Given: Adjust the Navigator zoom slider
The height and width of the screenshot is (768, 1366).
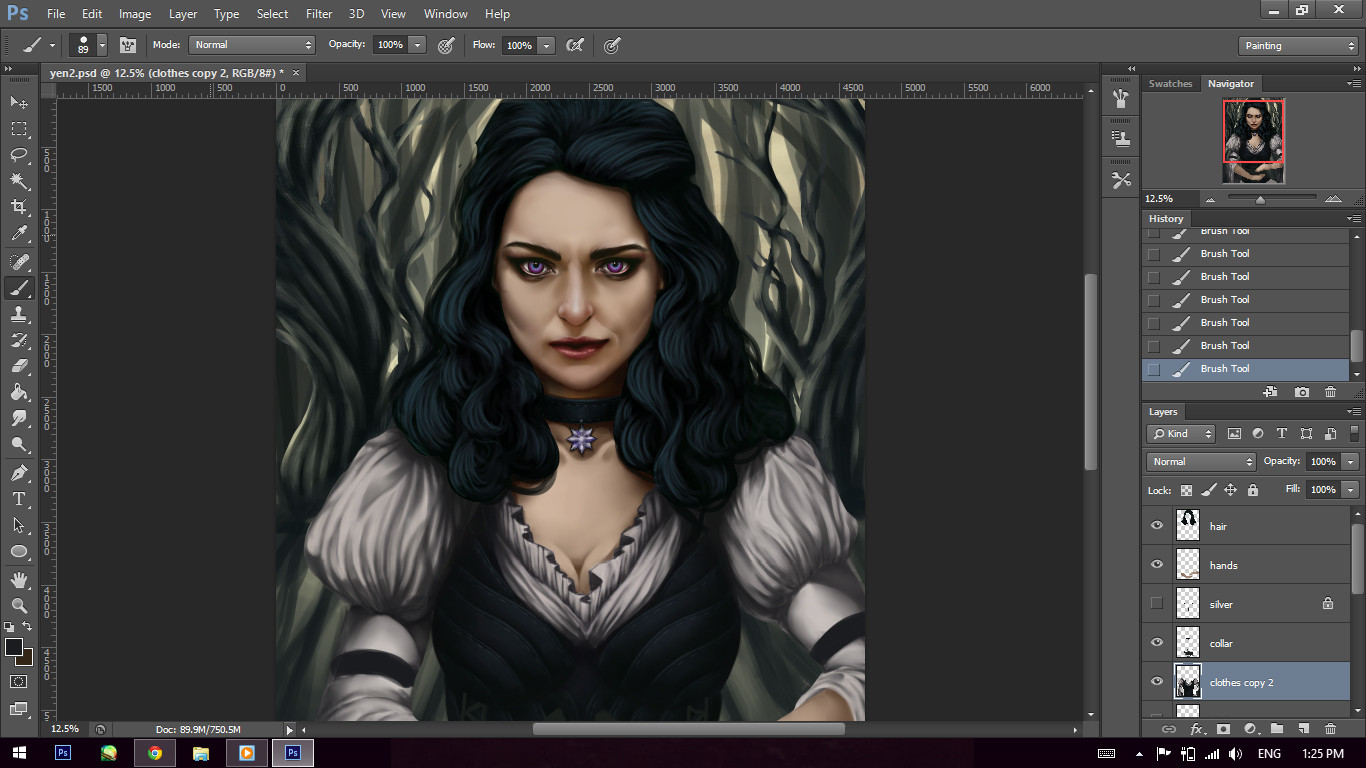Looking at the screenshot, I should coord(1260,199).
